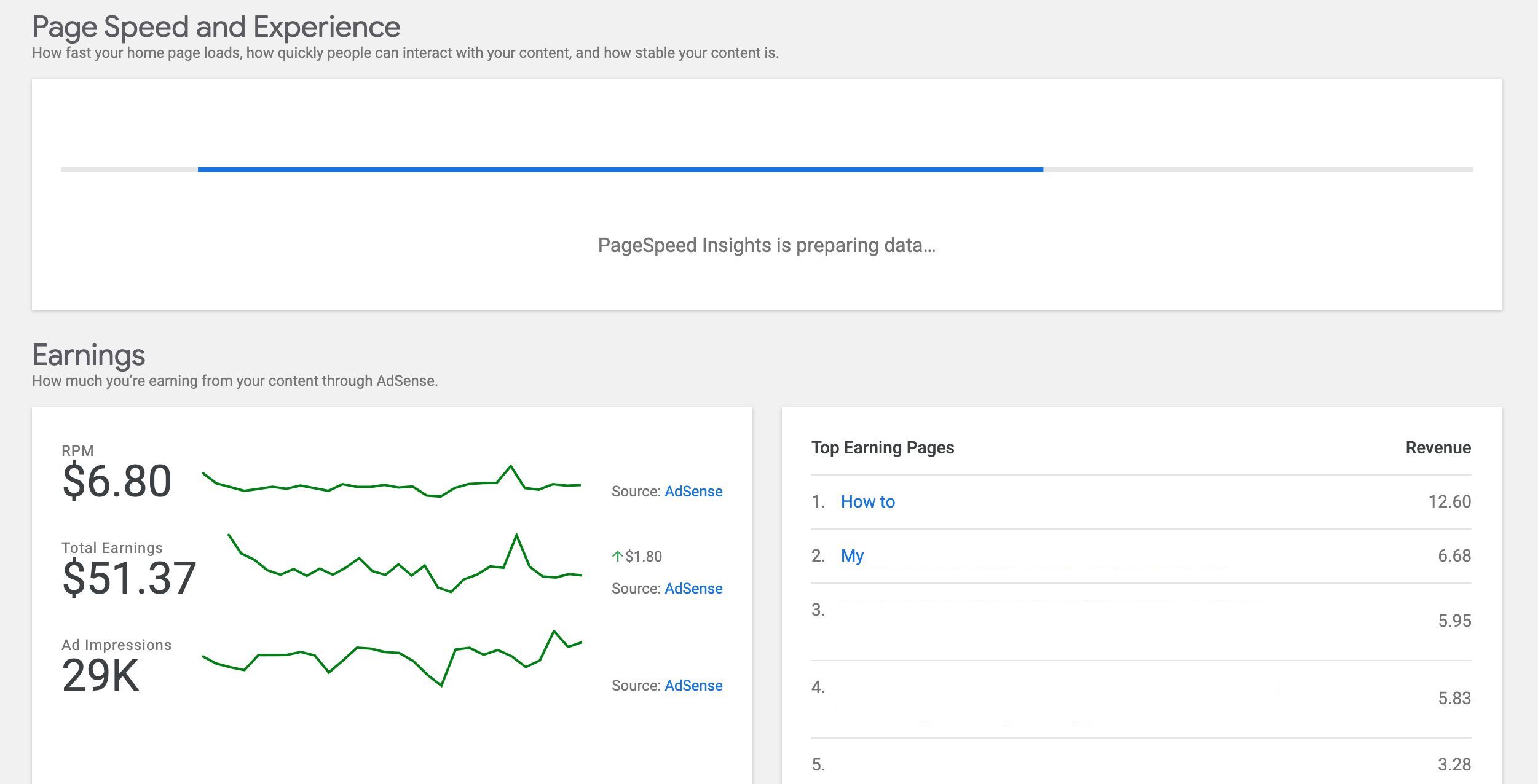Click revenue value 3.28
This screenshot has width=1538, height=784.
click(1454, 765)
